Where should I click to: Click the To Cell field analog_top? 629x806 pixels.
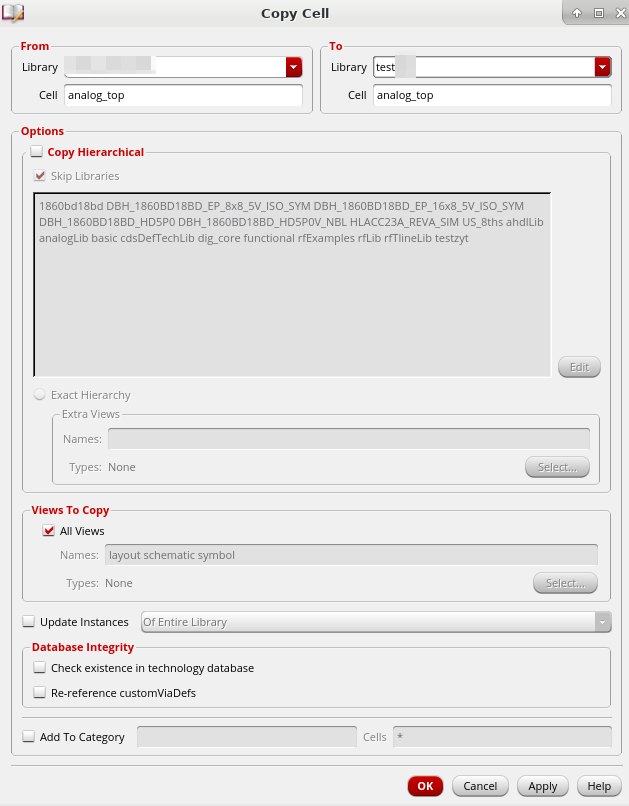coord(492,95)
